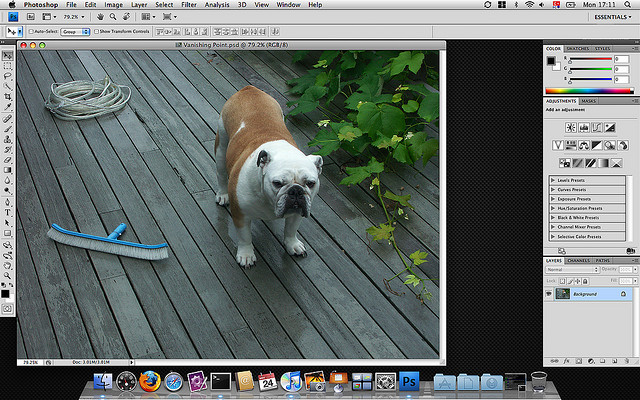Switch to the Channels tab
The image size is (640, 400).
pos(578,260)
